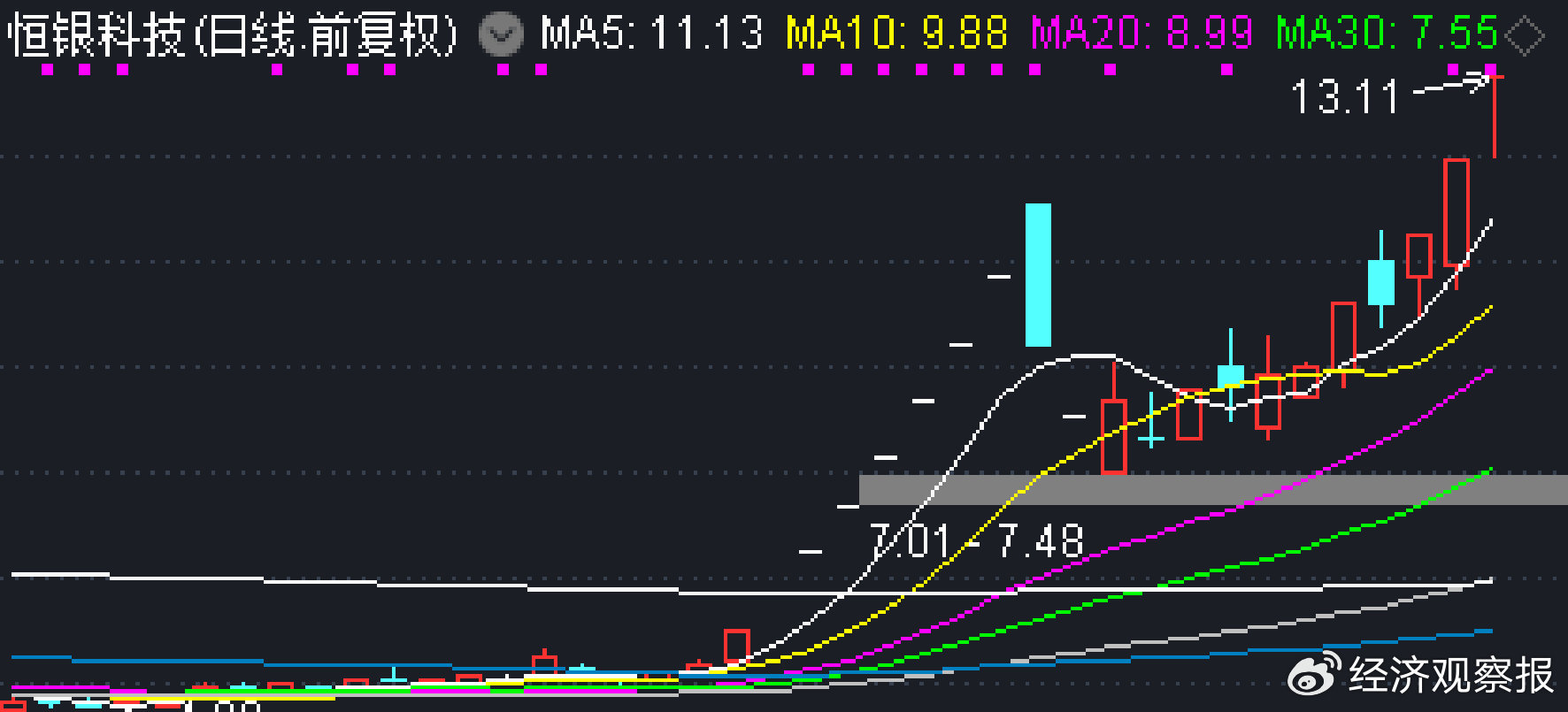Select the MA10: 9.88 indicator label

pos(896,34)
